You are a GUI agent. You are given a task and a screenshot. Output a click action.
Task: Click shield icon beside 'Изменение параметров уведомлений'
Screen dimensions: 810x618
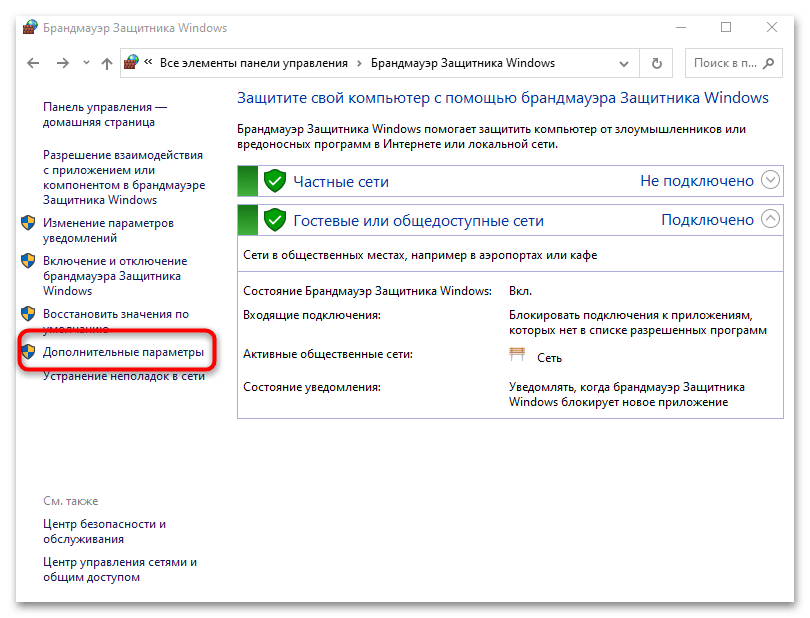click(x=28, y=223)
